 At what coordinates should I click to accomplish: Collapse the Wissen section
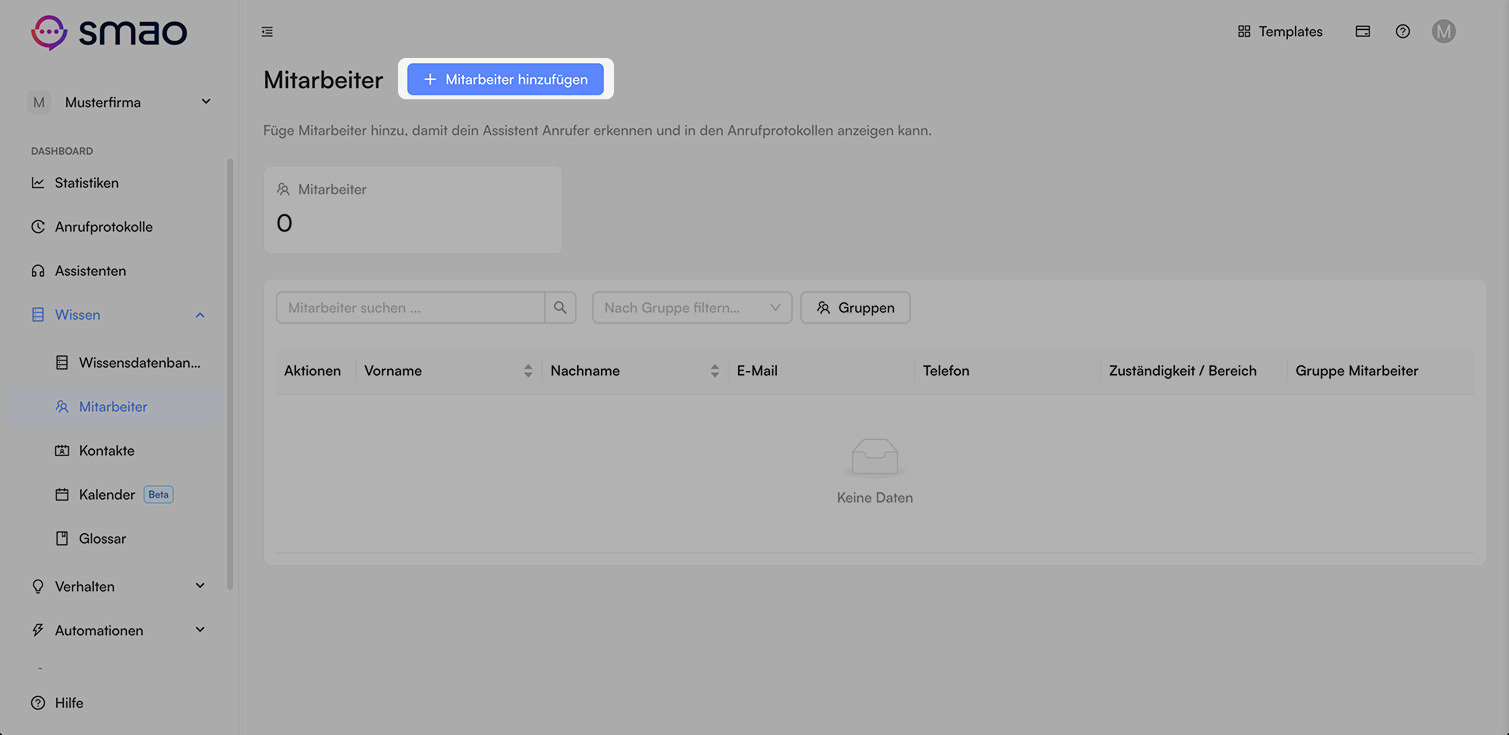[118, 315]
